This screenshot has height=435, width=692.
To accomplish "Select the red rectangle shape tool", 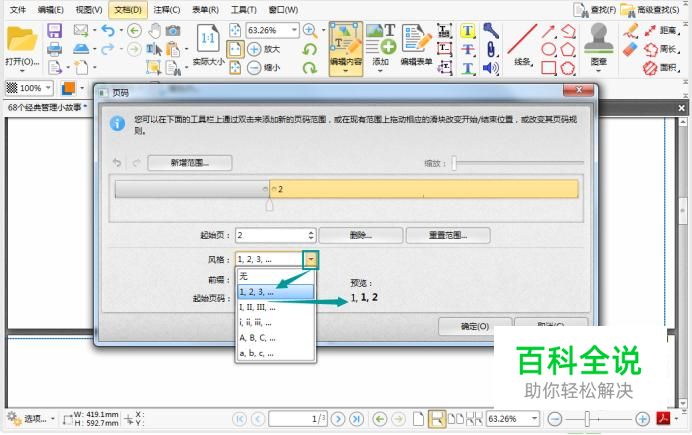I will (x=549, y=68).
